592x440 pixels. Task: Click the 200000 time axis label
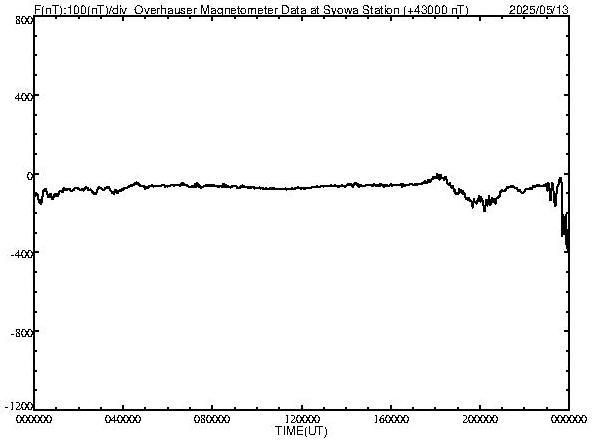click(x=480, y=419)
